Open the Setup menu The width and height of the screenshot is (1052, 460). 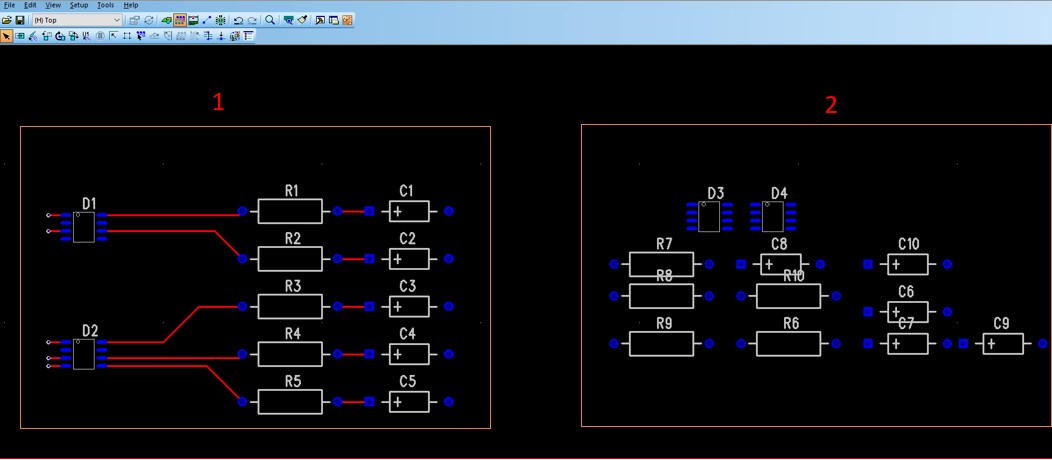click(x=78, y=5)
